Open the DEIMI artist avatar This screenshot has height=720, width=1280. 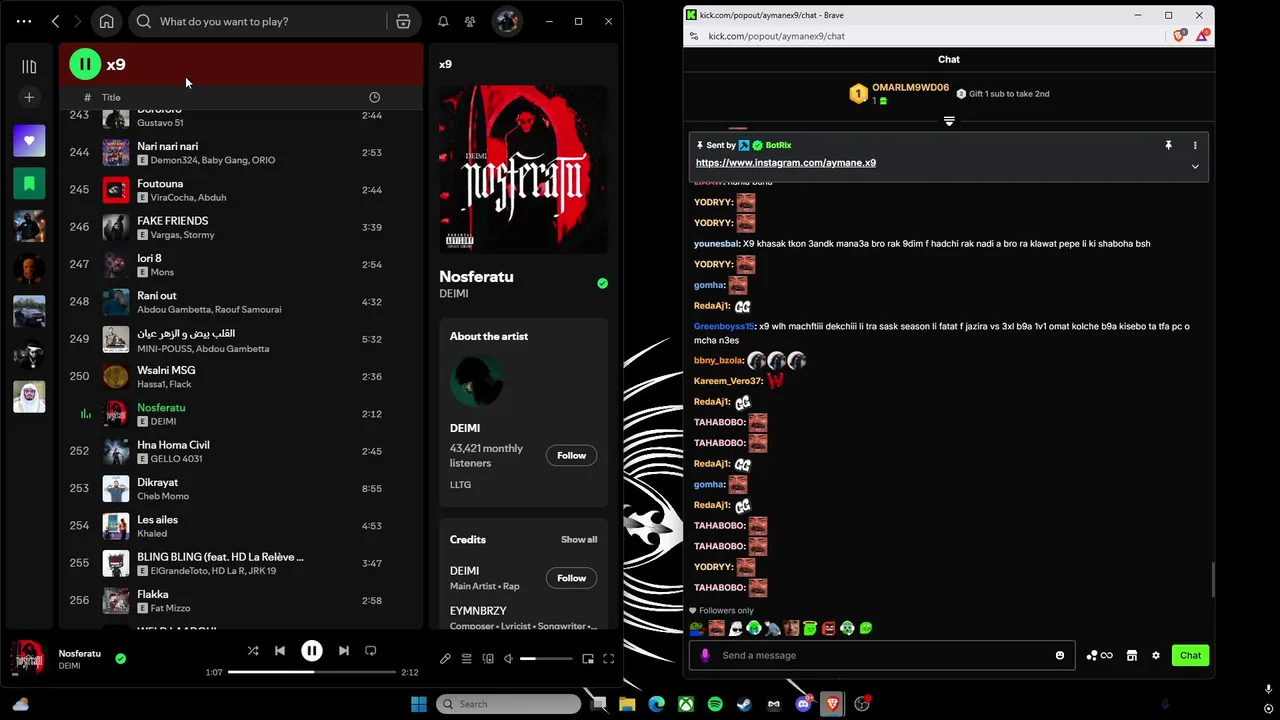click(x=477, y=381)
